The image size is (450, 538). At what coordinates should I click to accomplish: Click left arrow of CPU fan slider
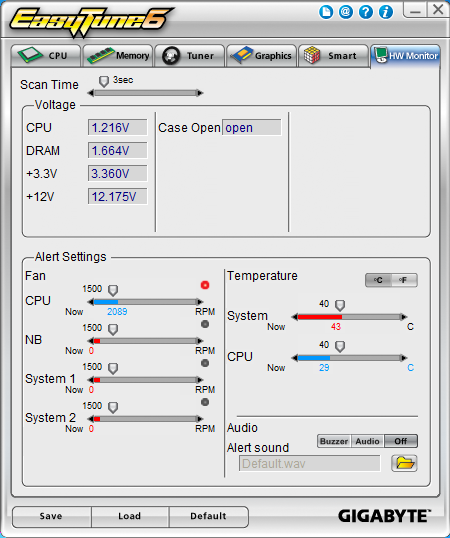[x=91, y=302]
